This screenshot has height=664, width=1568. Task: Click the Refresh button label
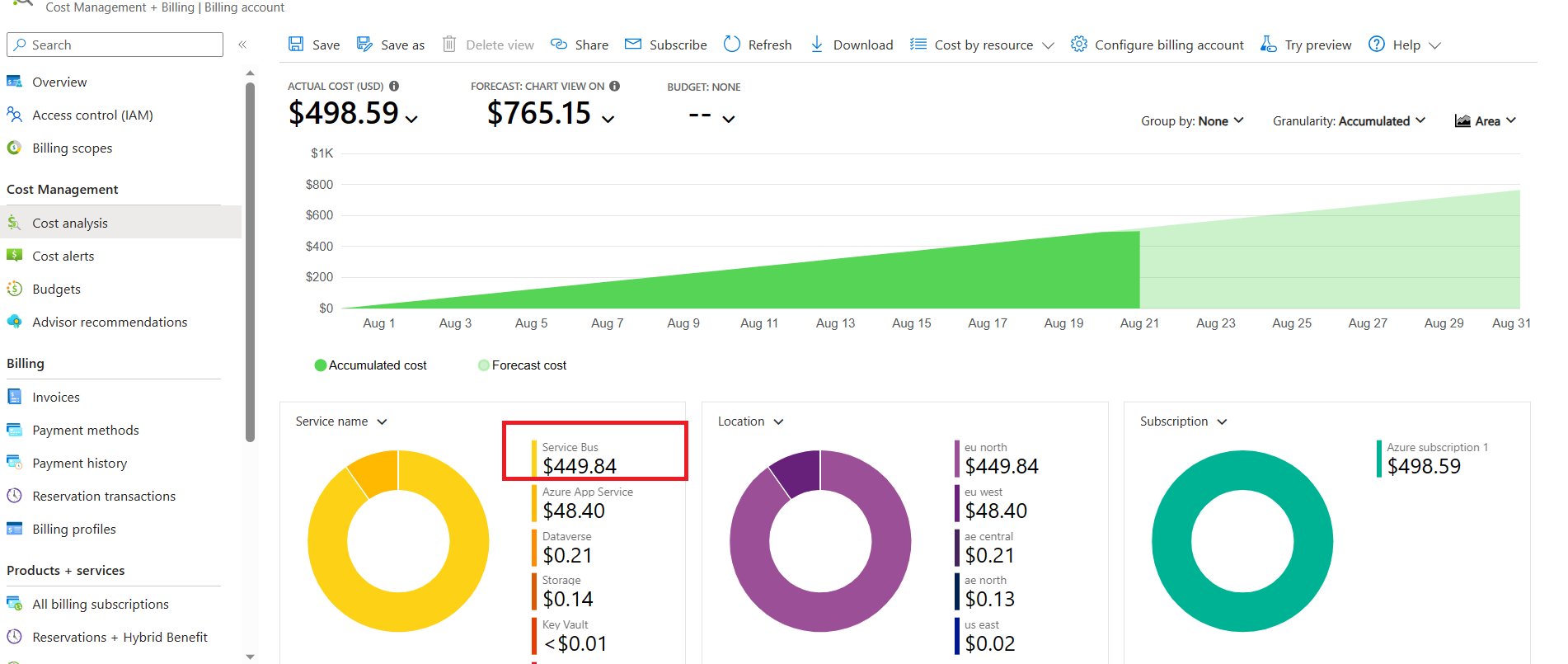(770, 45)
